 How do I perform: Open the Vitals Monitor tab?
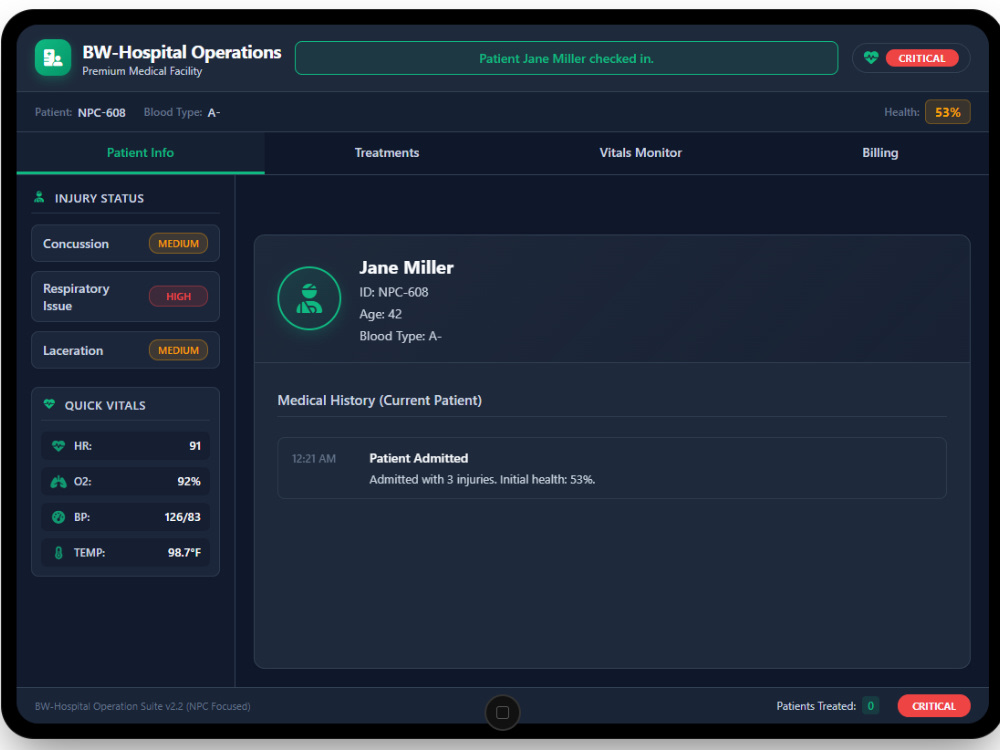click(640, 153)
